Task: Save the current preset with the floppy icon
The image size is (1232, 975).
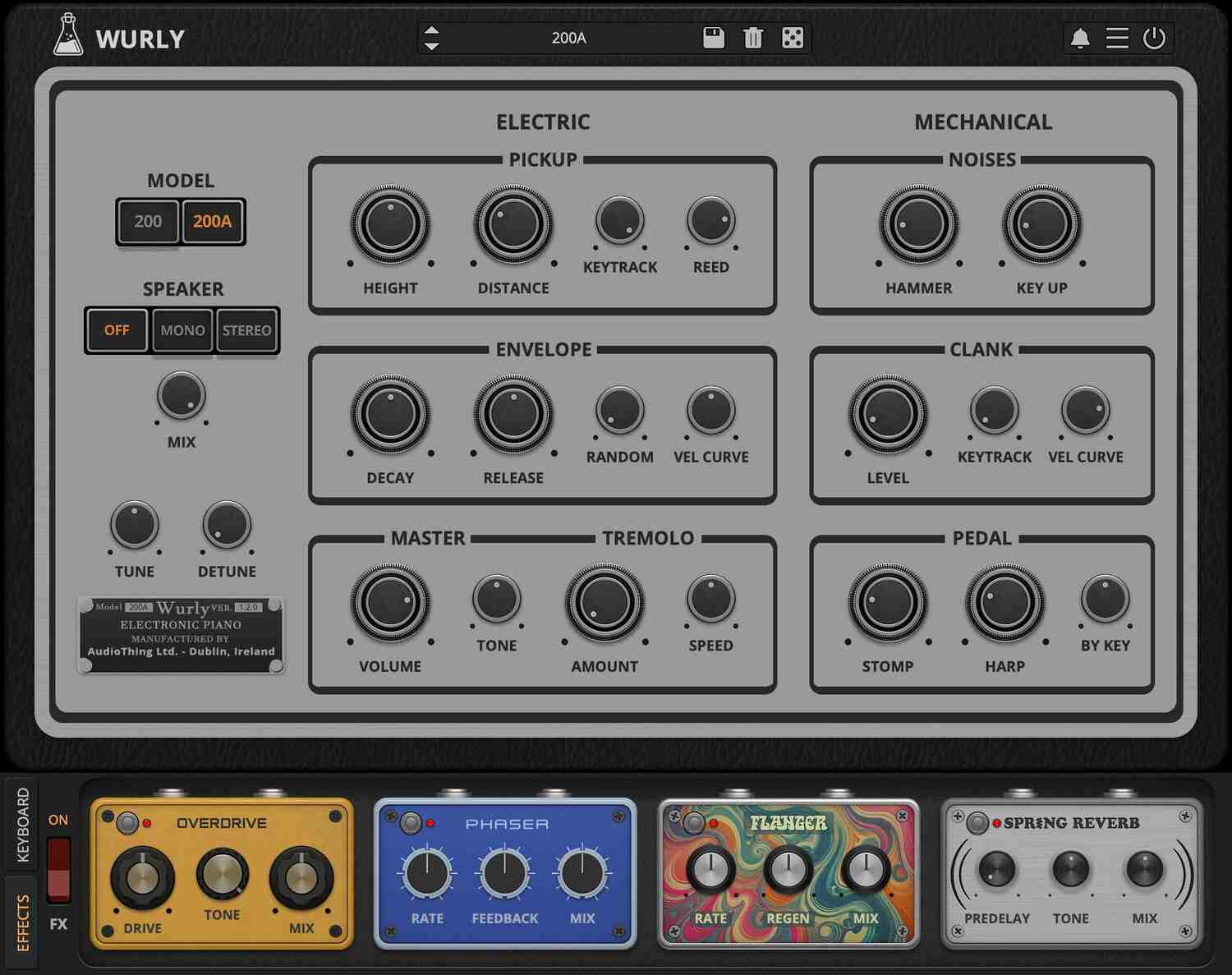Action: click(714, 38)
